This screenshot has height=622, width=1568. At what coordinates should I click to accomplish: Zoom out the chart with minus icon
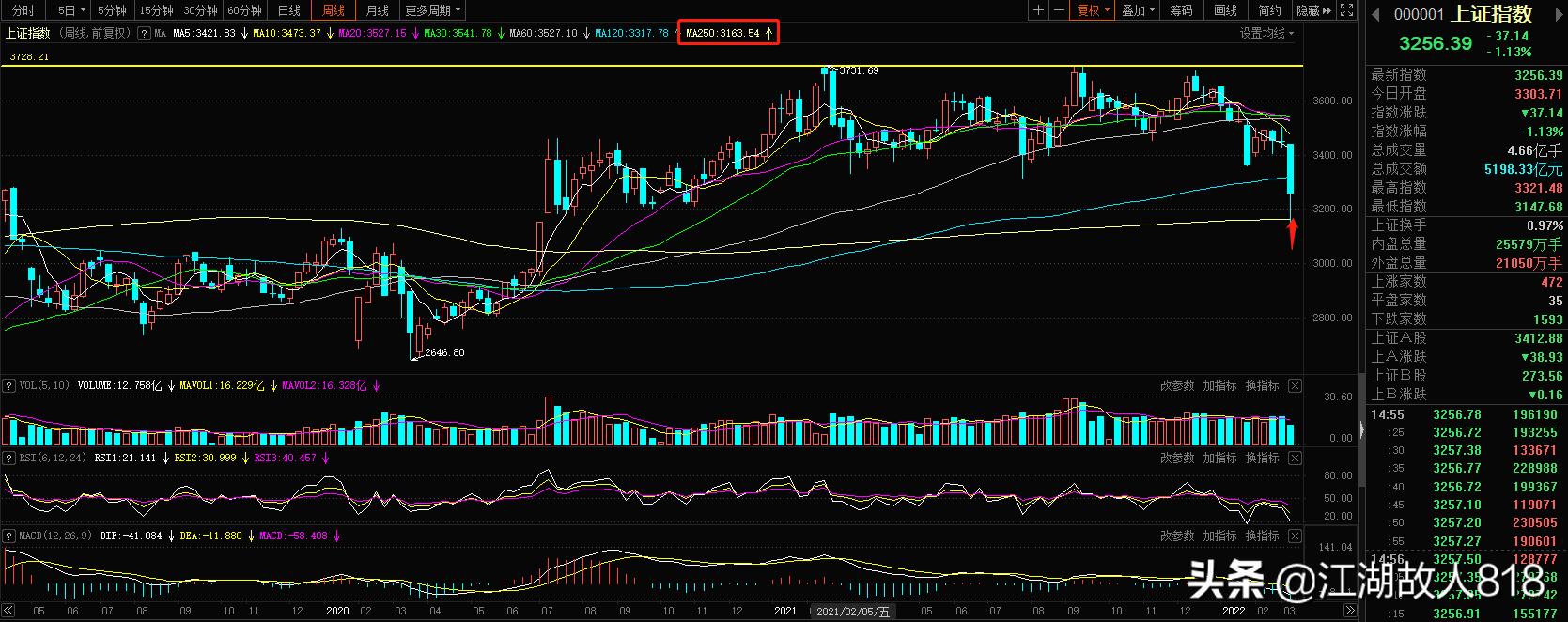[x=1060, y=10]
